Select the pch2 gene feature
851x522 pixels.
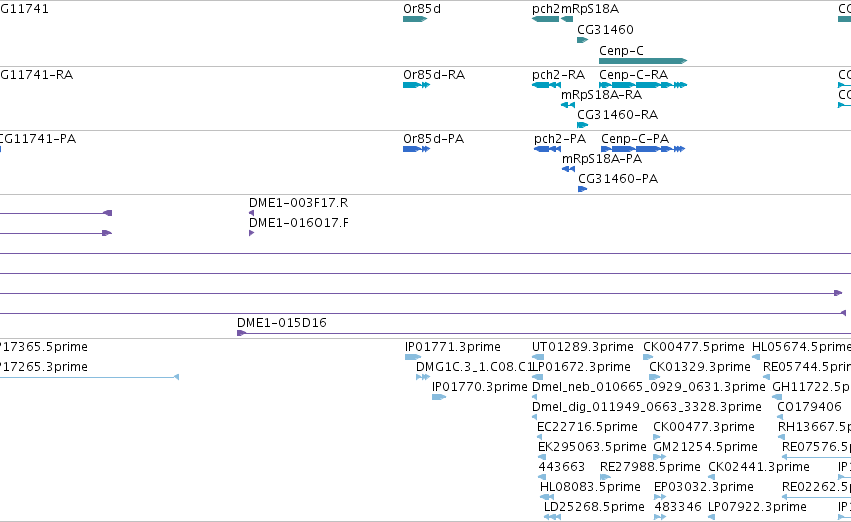pos(545,19)
